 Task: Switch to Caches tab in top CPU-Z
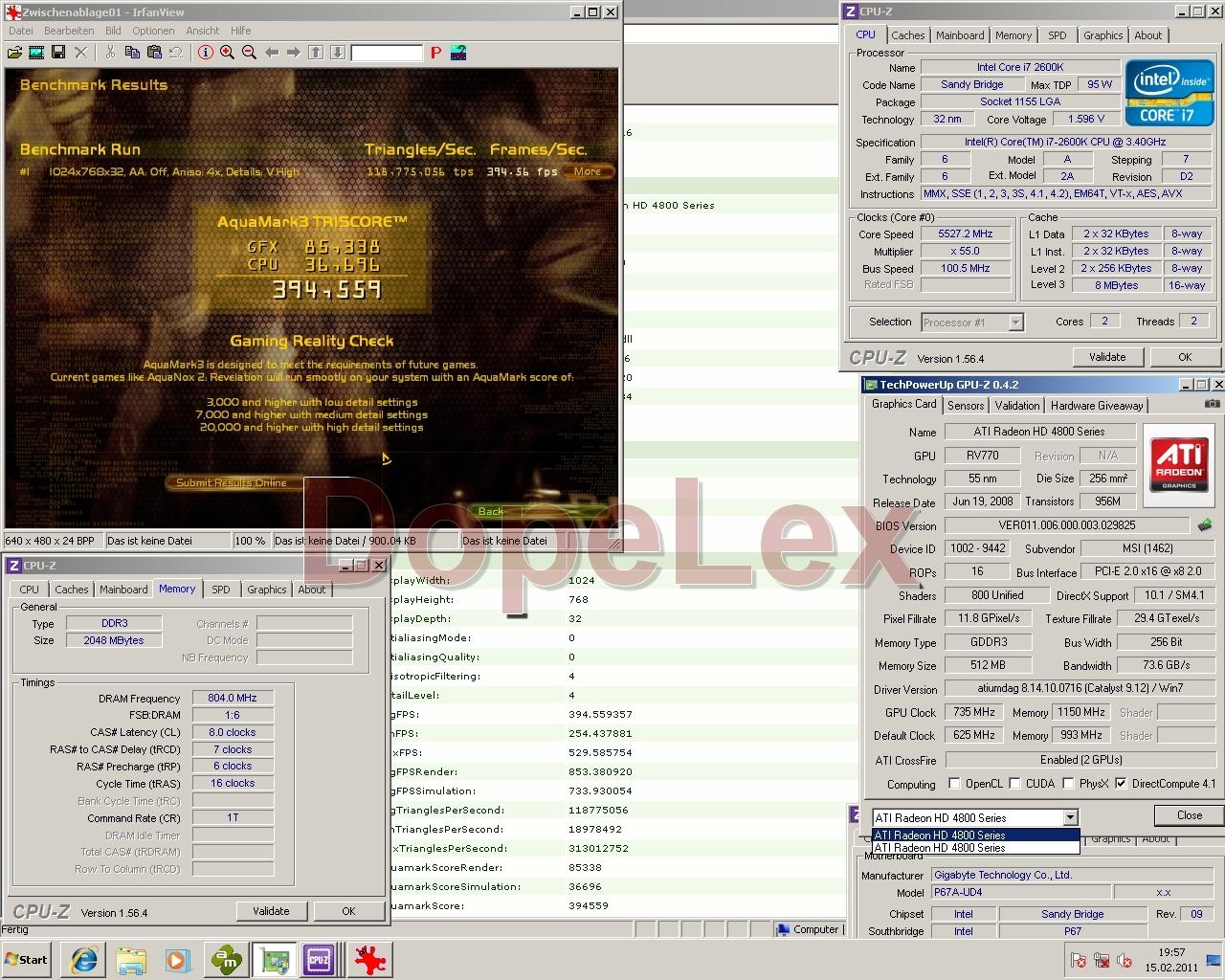(x=908, y=35)
